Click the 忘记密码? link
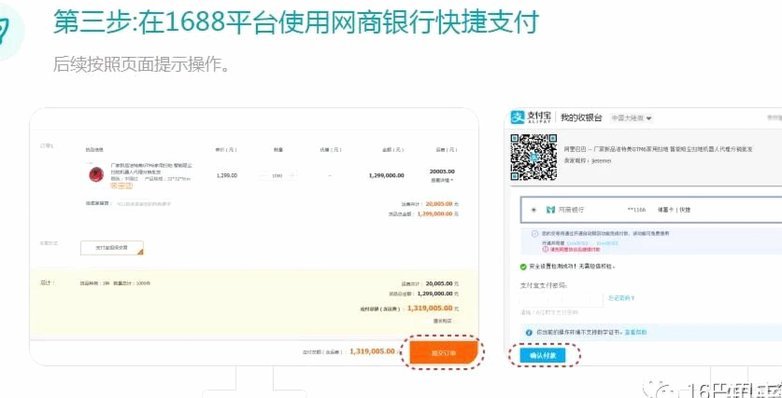 tap(621, 298)
